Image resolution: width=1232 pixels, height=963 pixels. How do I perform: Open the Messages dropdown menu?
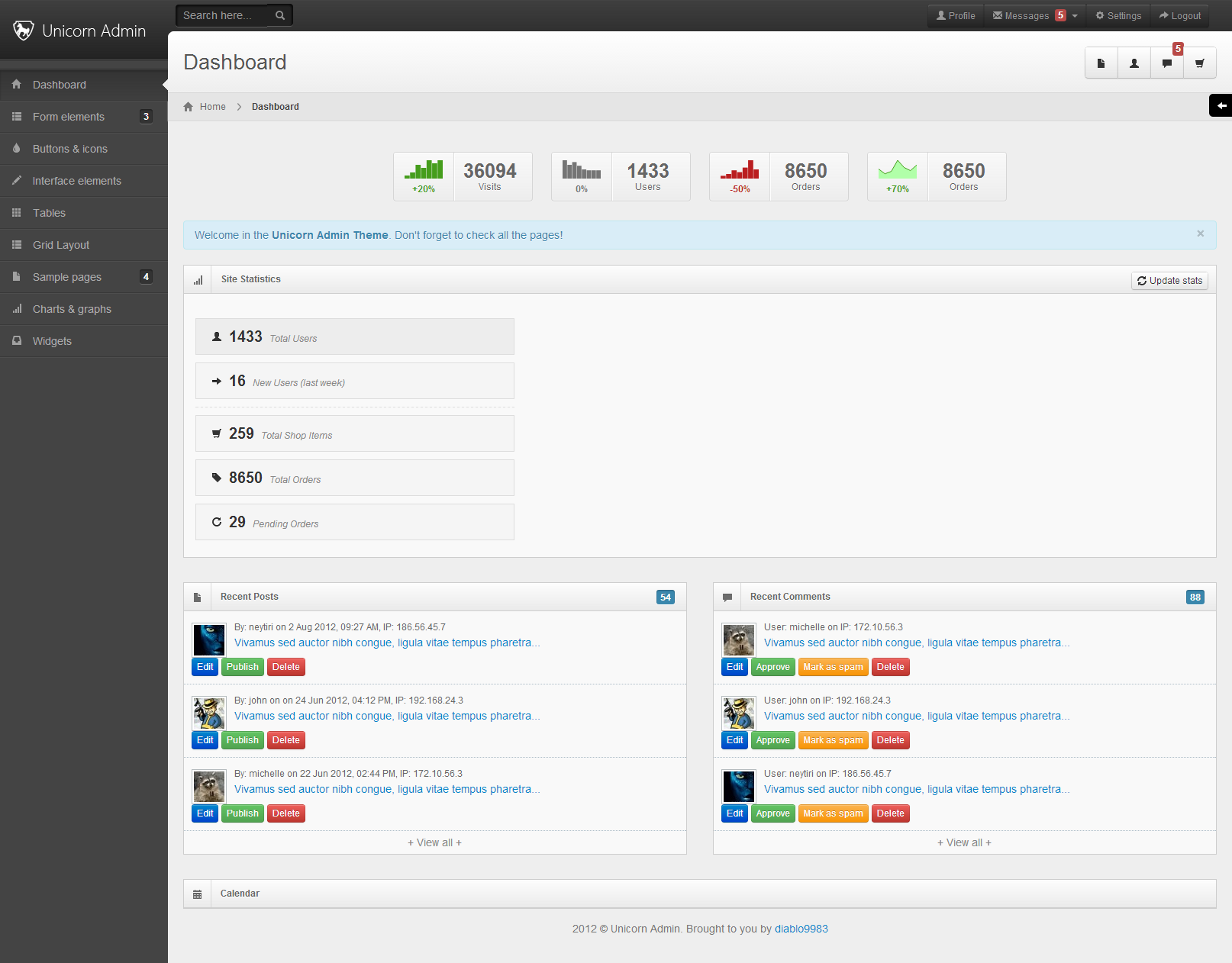[1034, 15]
